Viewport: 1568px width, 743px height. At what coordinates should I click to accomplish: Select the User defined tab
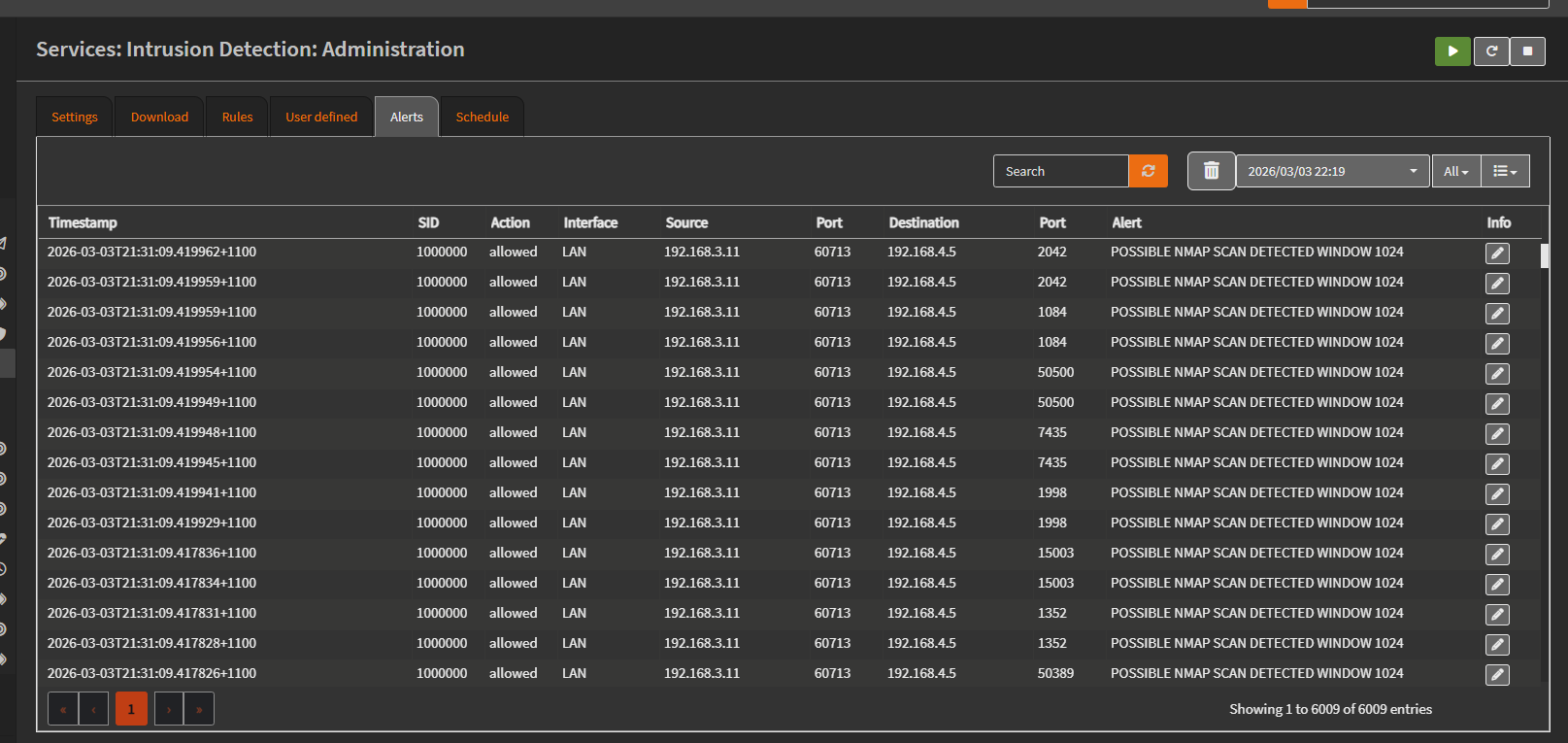tap(321, 118)
